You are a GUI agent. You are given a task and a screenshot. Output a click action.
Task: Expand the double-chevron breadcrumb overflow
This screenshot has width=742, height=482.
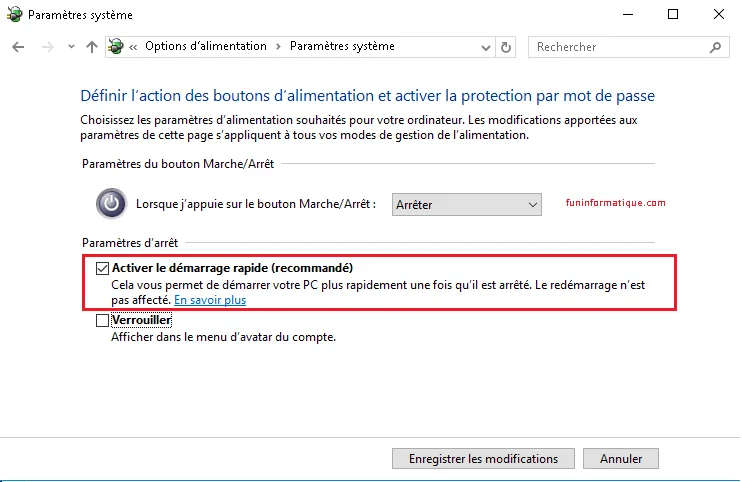click(x=134, y=47)
